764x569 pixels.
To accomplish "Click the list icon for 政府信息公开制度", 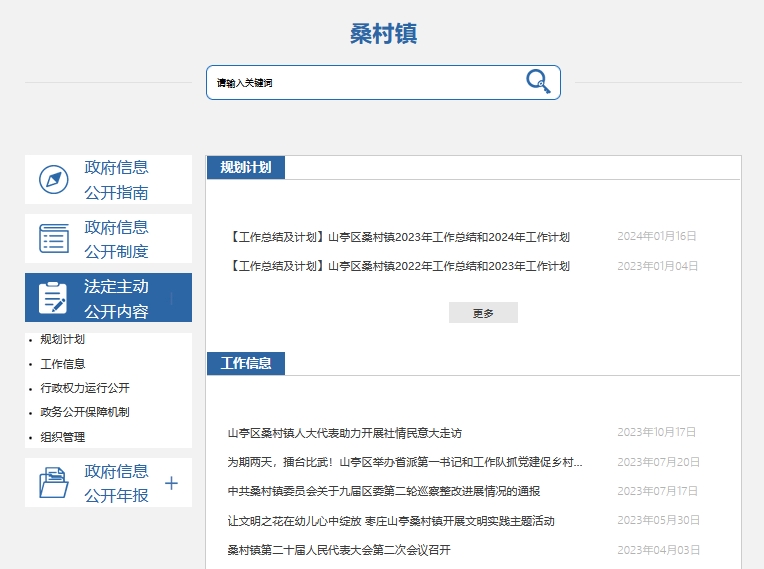I will tap(54, 238).
